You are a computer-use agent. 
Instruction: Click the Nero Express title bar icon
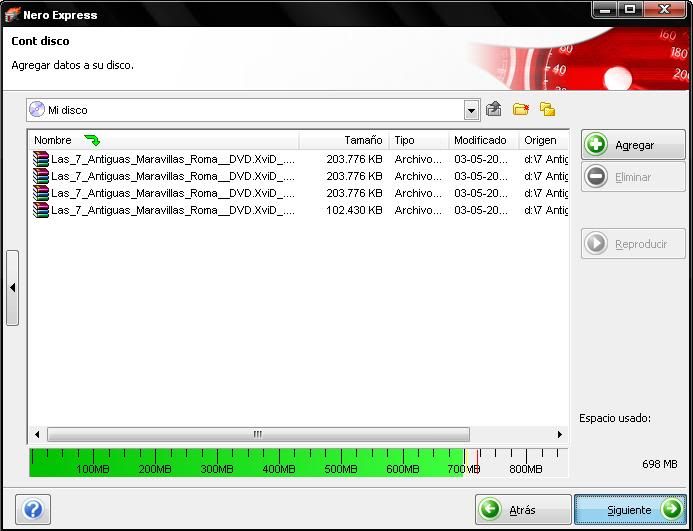click(x=12, y=15)
